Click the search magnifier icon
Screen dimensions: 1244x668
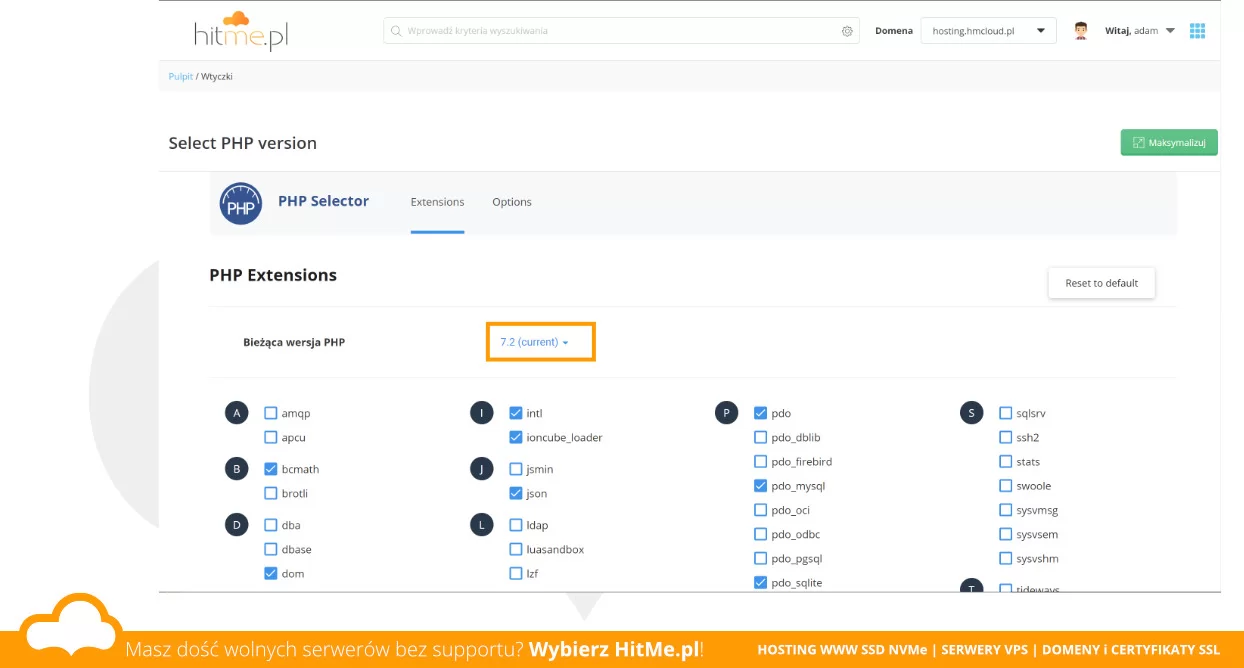[397, 31]
